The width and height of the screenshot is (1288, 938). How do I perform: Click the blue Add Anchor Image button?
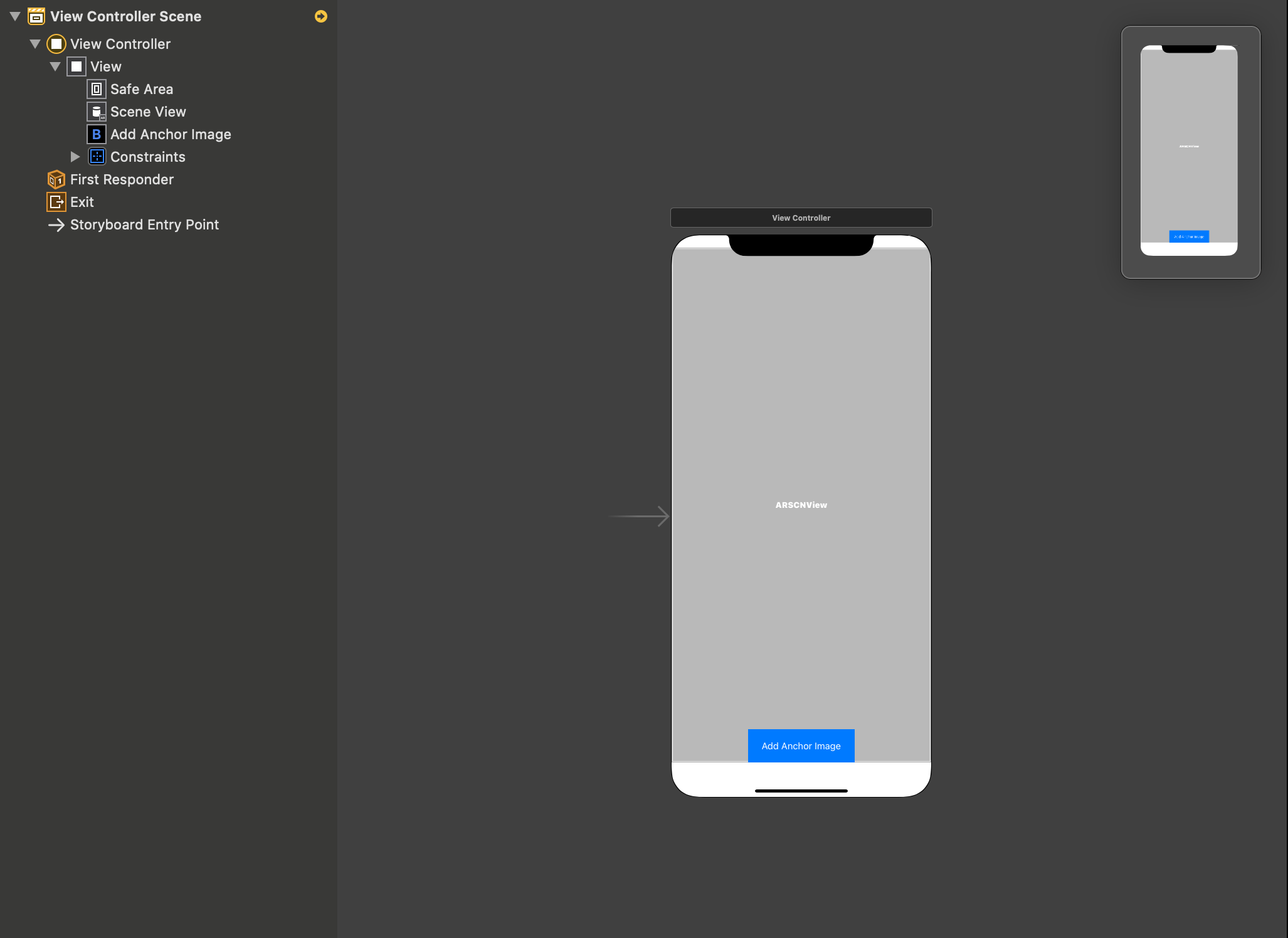pos(801,746)
